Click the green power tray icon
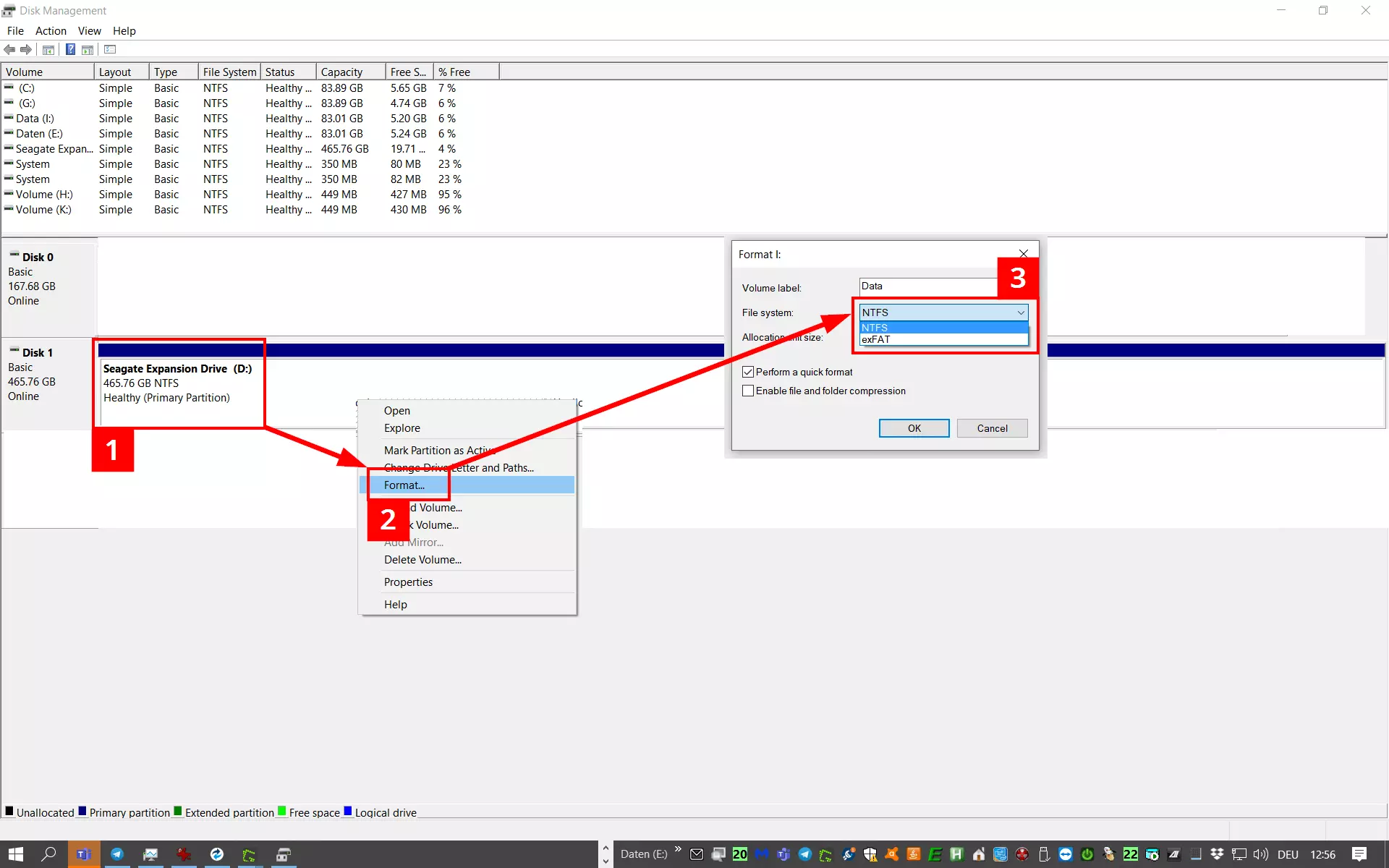 [x=1087, y=854]
